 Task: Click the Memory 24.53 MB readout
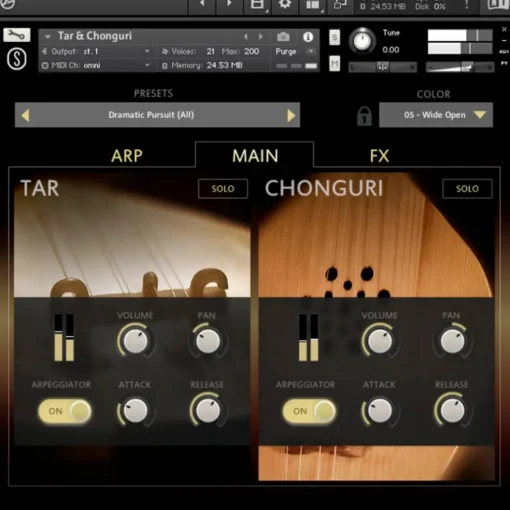(x=224, y=66)
